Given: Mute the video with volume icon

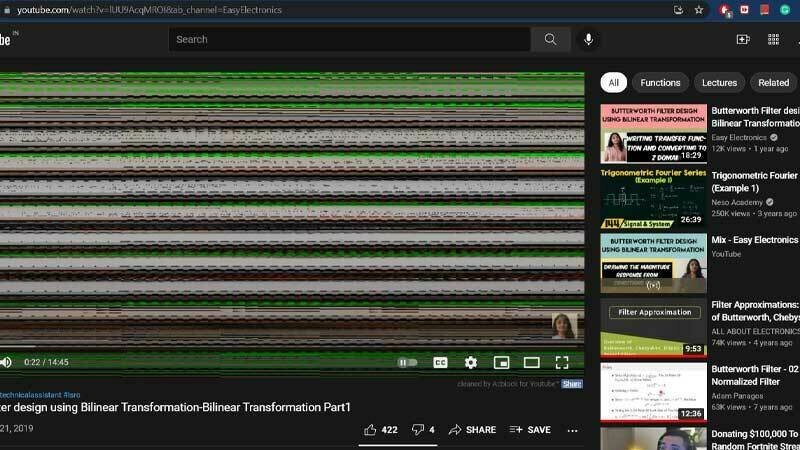Looking at the screenshot, I should click(x=6, y=362).
